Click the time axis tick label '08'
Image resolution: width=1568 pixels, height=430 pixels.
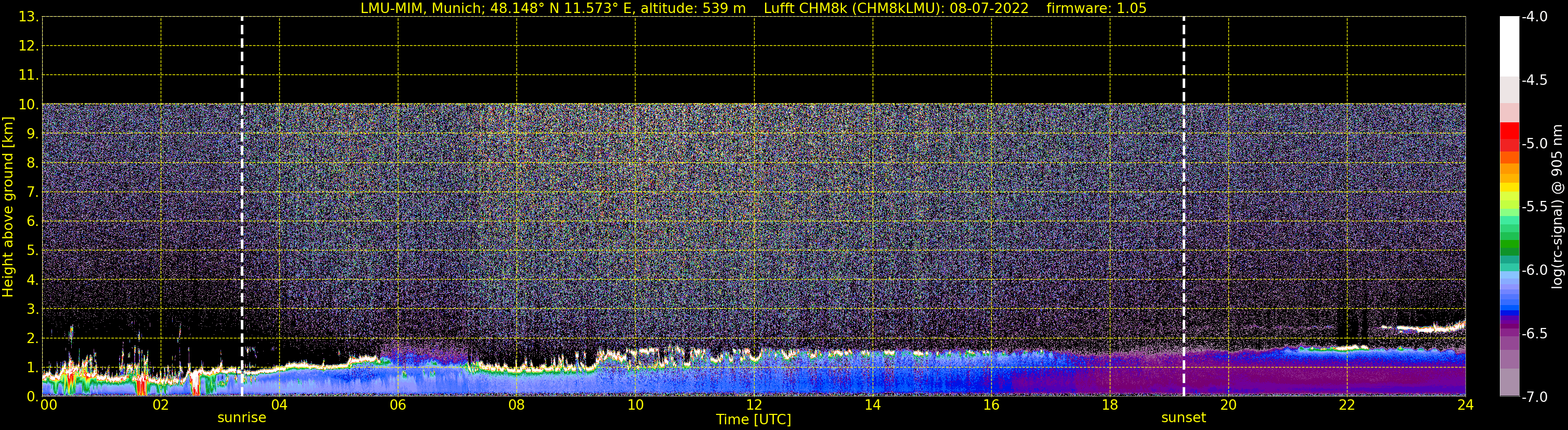click(517, 405)
